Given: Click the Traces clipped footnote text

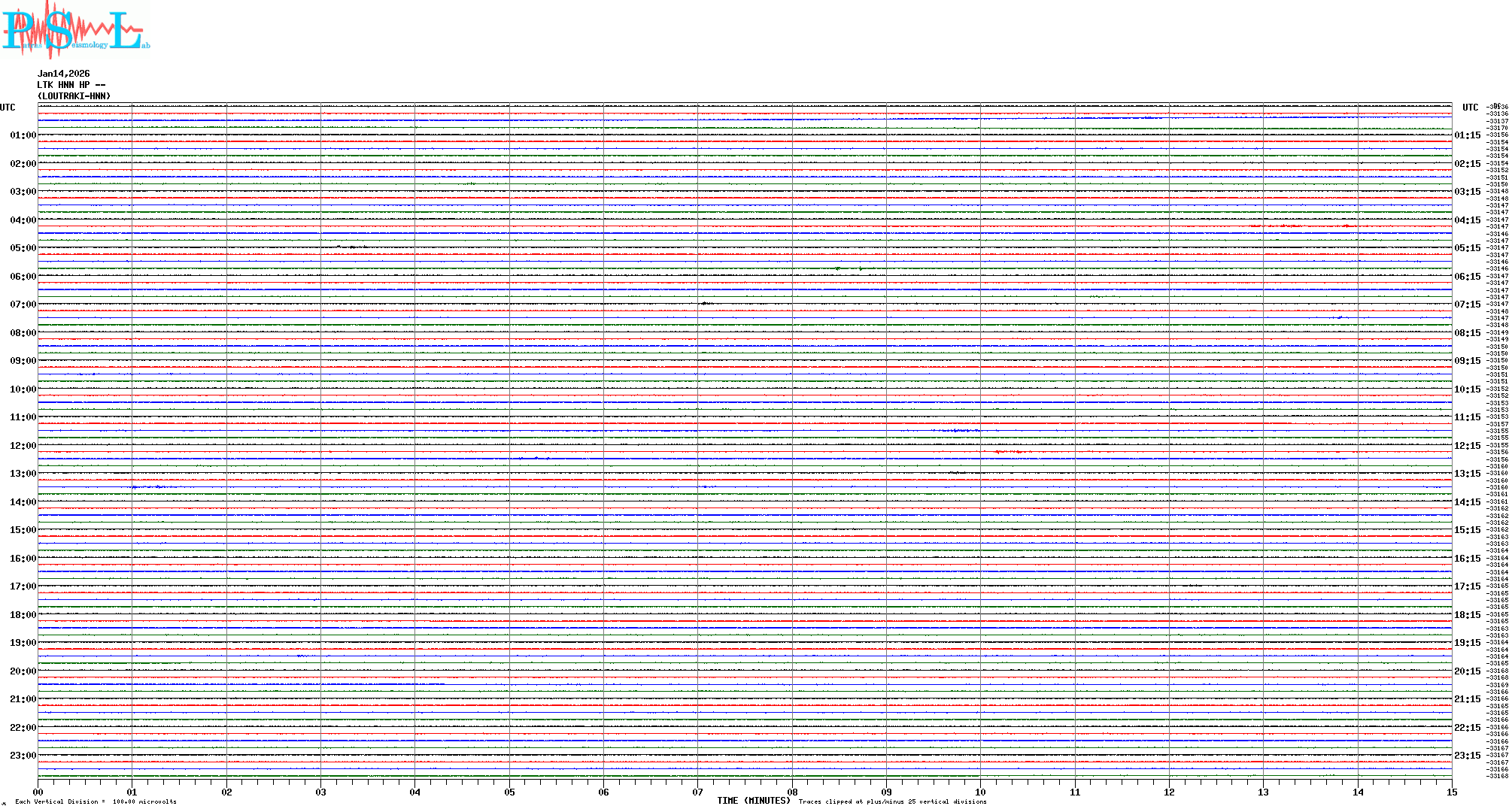Looking at the screenshot, I should [x=892, y=801].
